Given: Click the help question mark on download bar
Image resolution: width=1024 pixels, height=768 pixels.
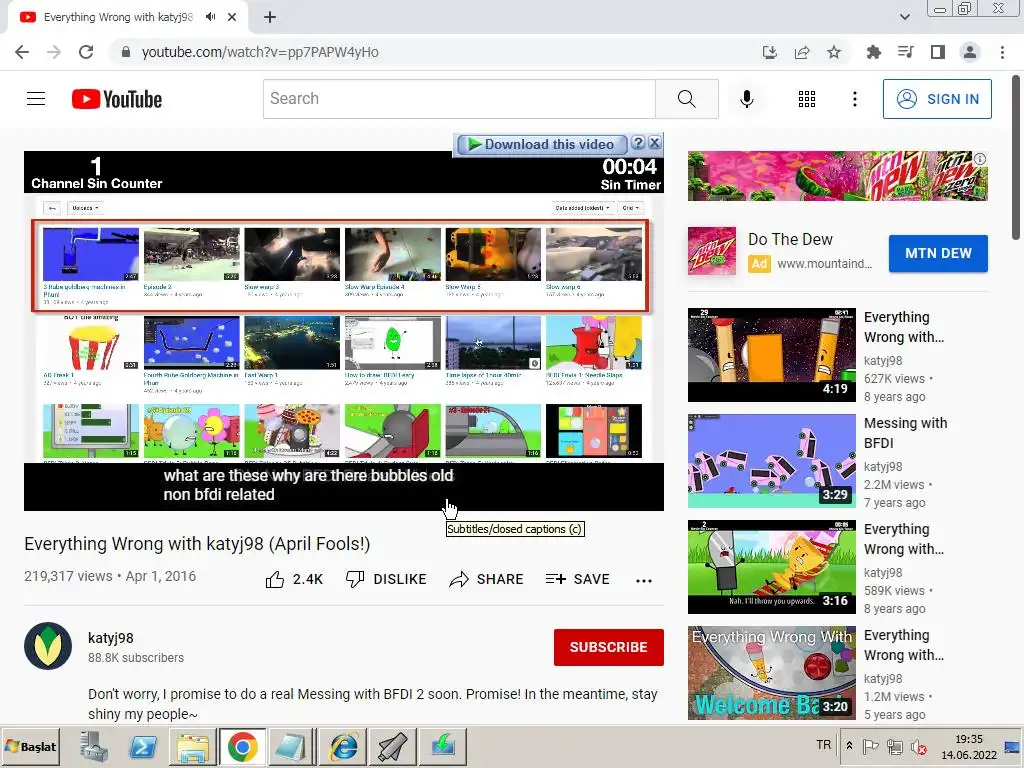Looking at the screenshot, I should (x=638, y=143).
